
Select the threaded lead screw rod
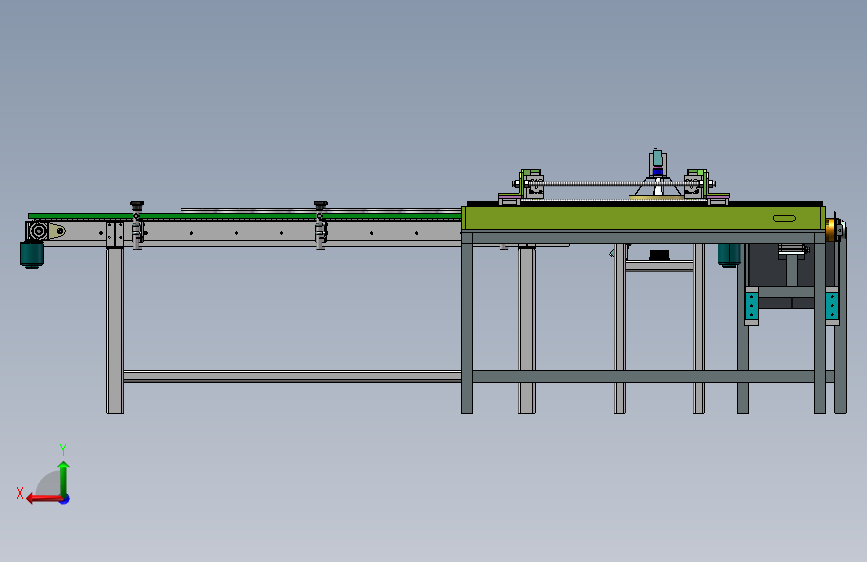[x=614, y=184]
